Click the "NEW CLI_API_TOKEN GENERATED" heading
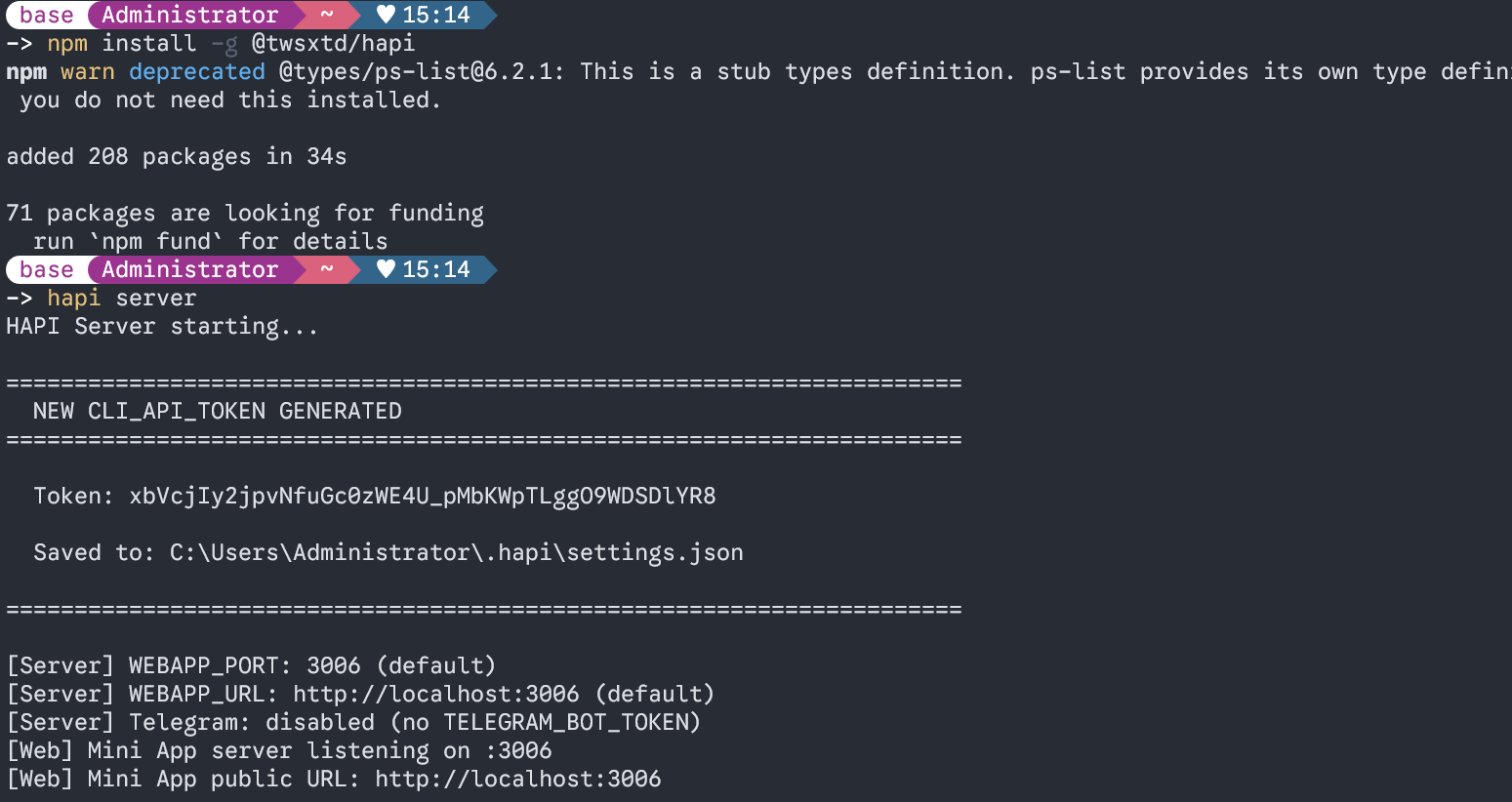Image resolution: width=1512 pixels, height=802 pixels. tap(217, 411)
